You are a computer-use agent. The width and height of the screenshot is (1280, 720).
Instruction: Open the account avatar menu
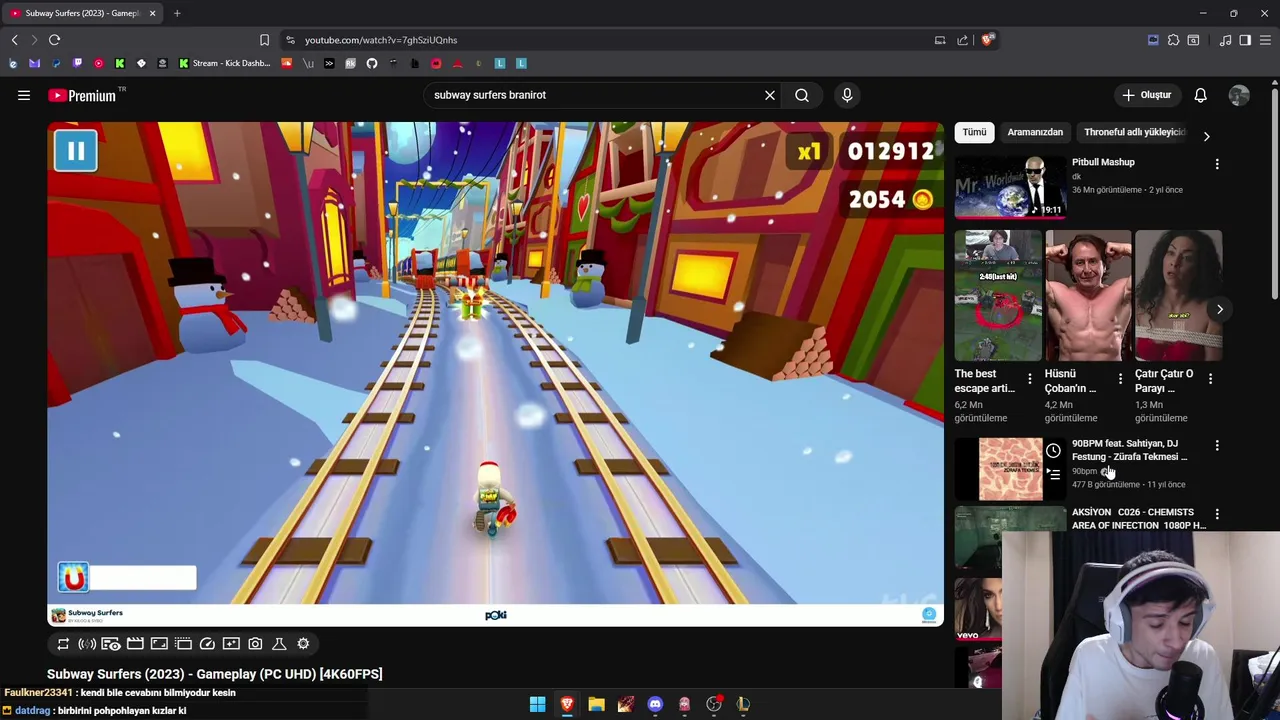tap(1239, 95)
